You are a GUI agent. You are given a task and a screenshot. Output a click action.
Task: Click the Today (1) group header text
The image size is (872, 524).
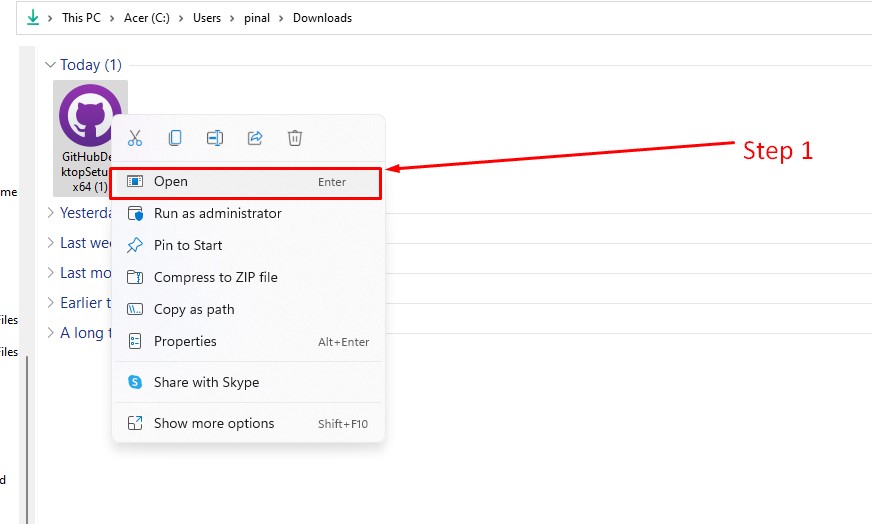91,65
